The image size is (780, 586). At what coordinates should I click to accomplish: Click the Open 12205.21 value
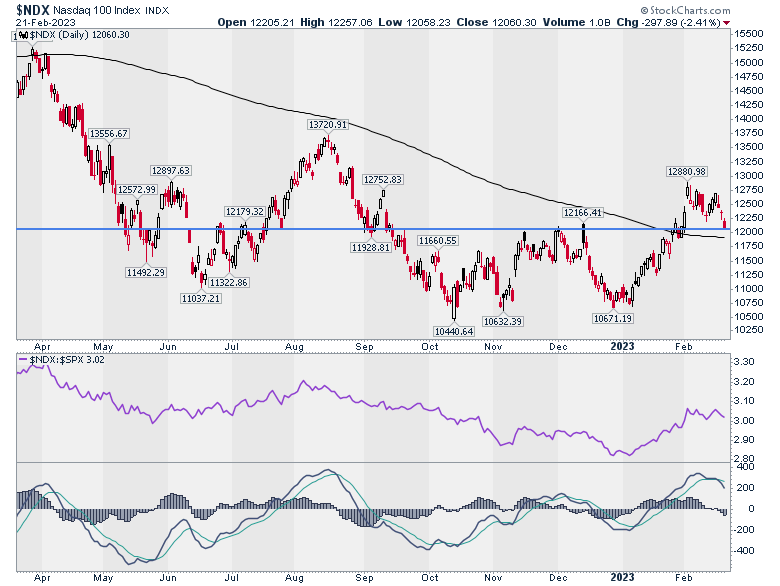[x=256, y=22]
